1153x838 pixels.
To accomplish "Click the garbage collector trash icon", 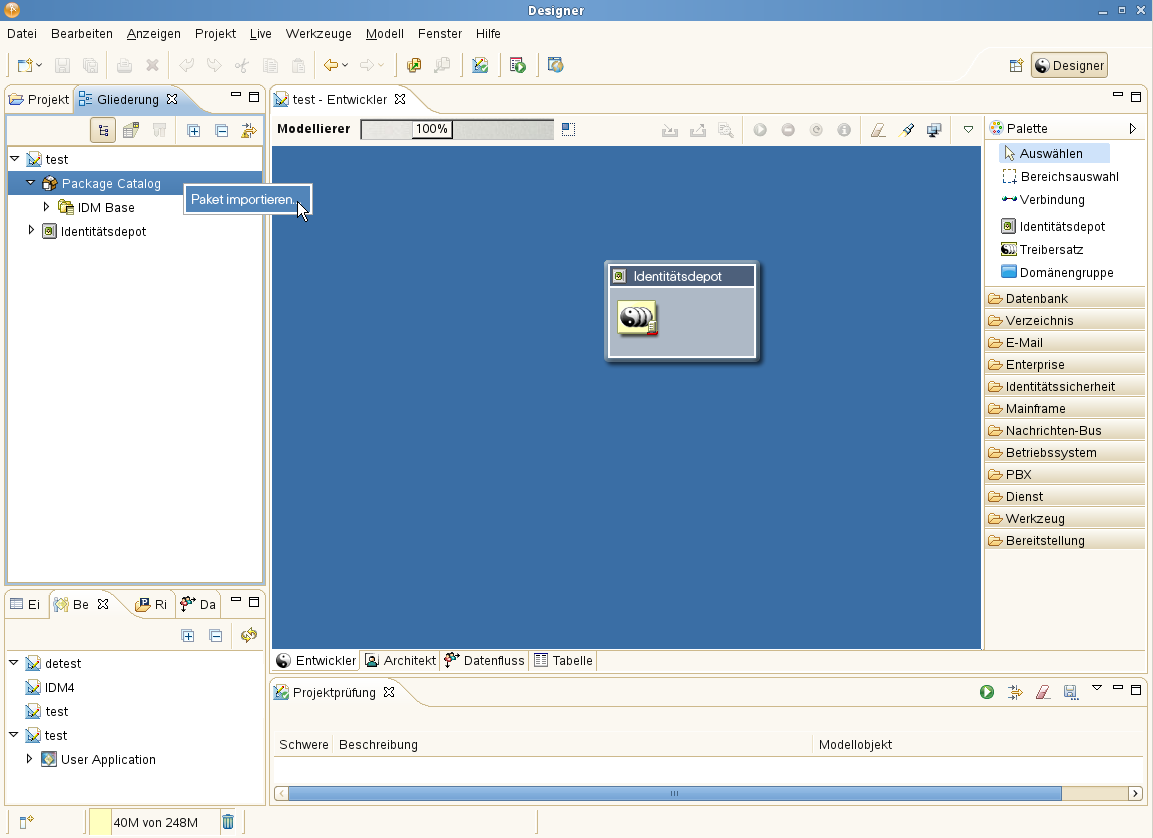I will pos(228,822).
